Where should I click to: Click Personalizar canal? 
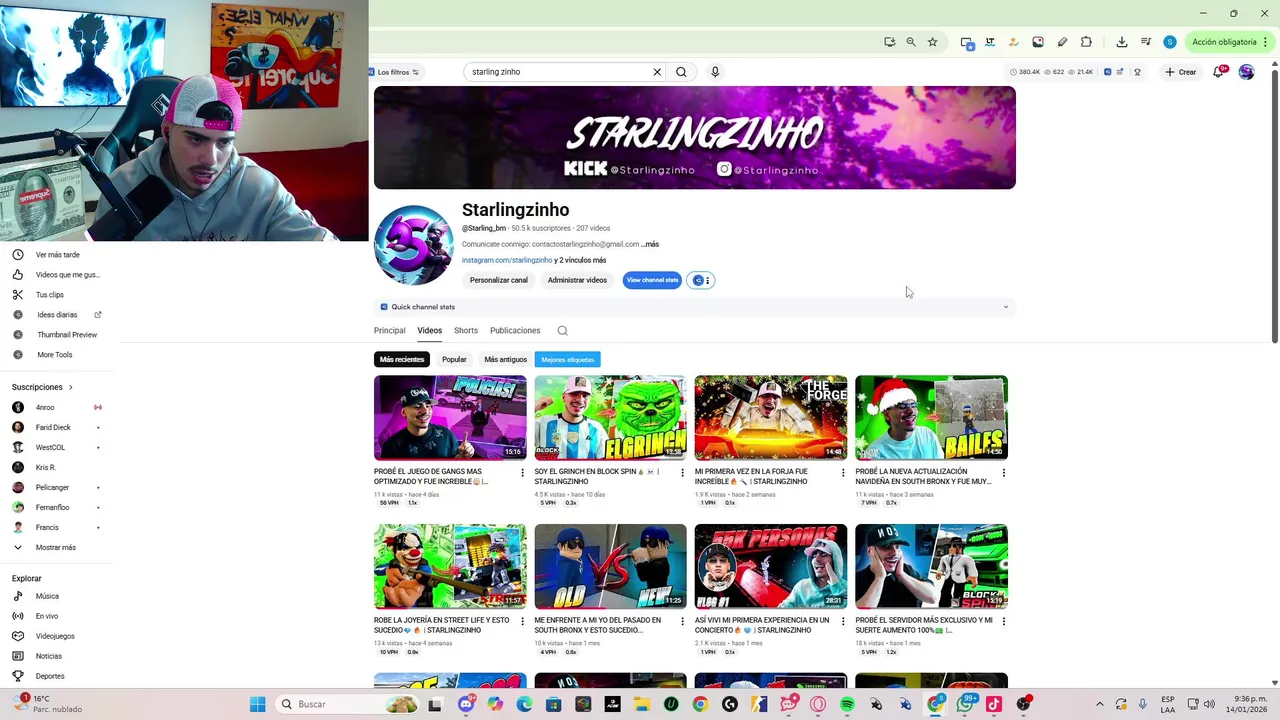click(498, 280)
